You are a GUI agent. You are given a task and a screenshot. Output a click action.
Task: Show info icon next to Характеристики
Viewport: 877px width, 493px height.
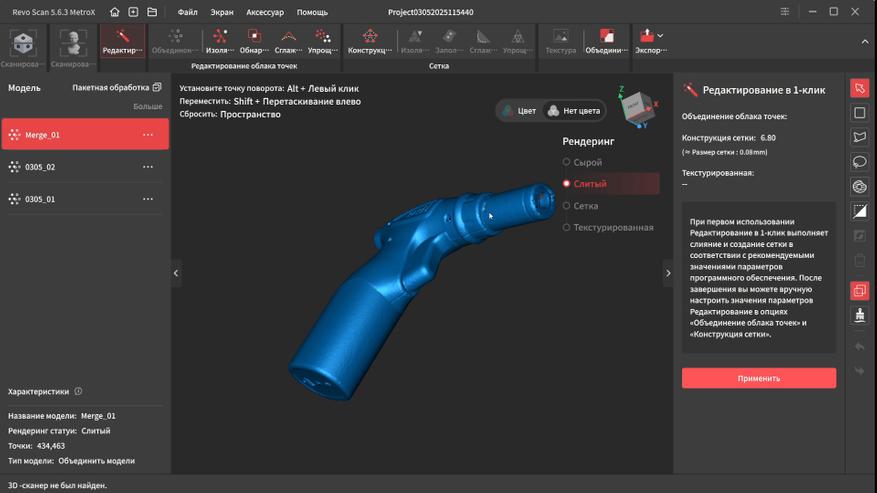click(x=78, y=391)
